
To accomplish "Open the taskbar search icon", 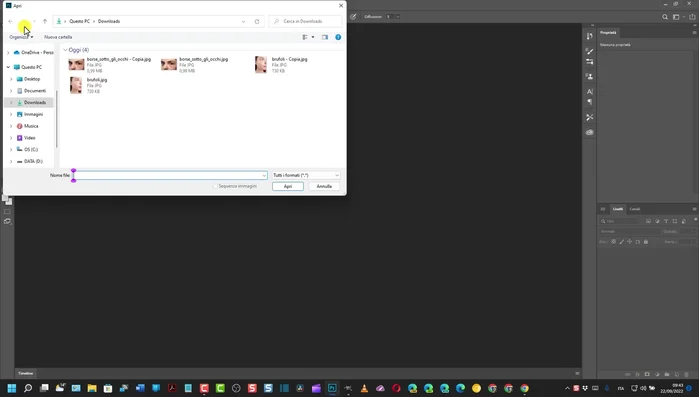I will 28,388.
